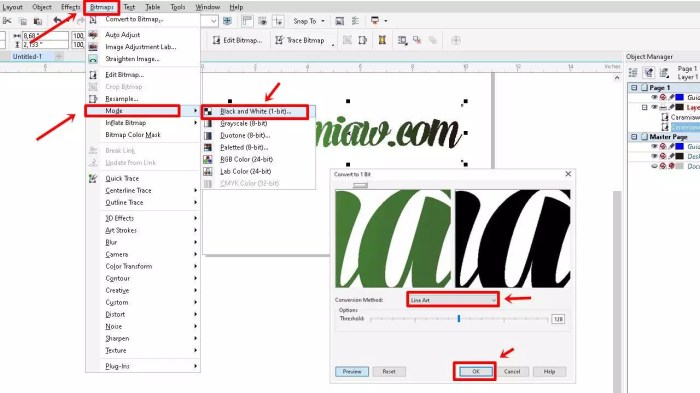Toggle the Show Rulers toolbar icon

pyautogui.click(x=247, y=21)
